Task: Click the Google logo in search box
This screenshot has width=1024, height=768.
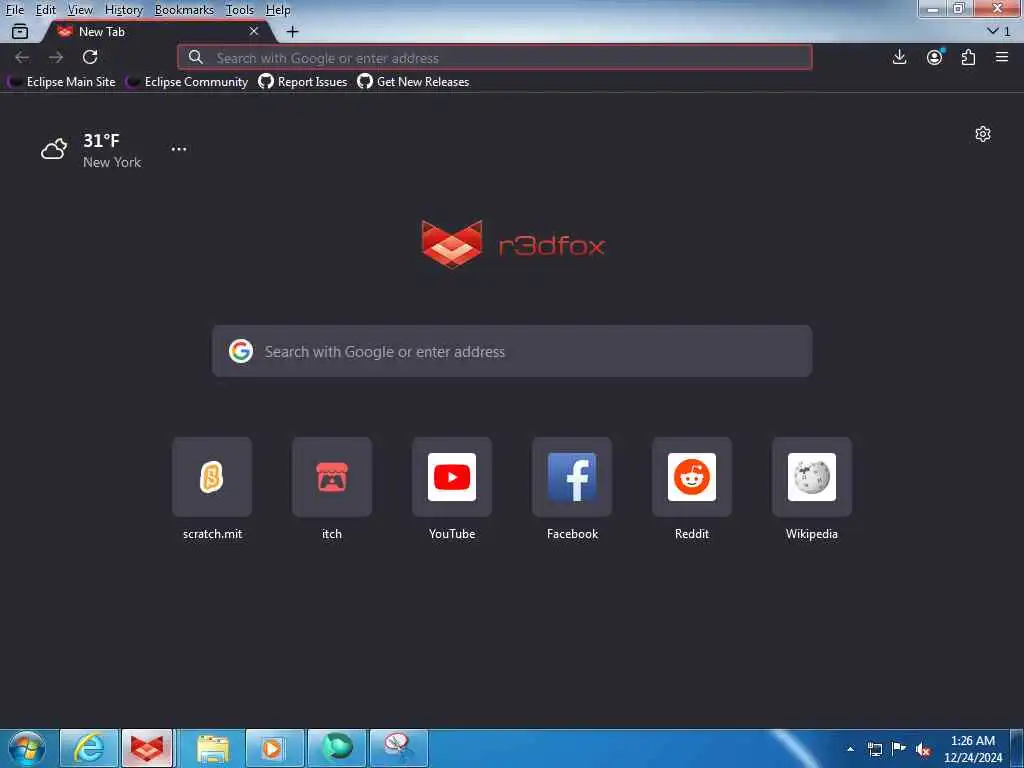Action: [241, 351]
